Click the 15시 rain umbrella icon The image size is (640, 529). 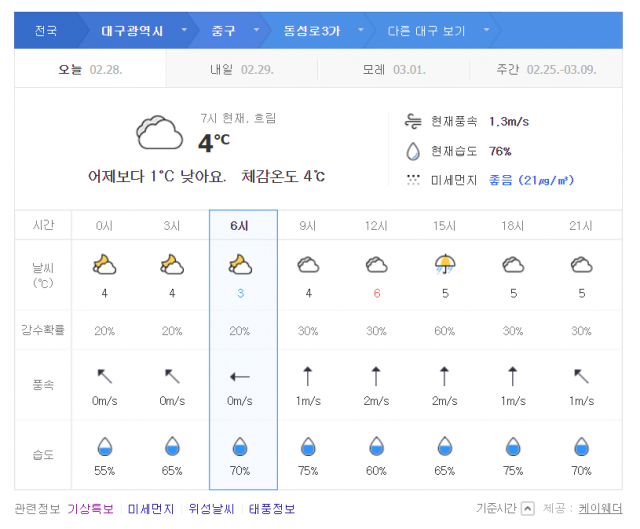click(x=445, y=264)
